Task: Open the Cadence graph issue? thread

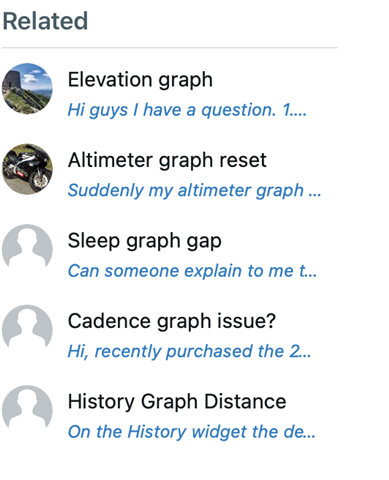Action: point(172,322)
